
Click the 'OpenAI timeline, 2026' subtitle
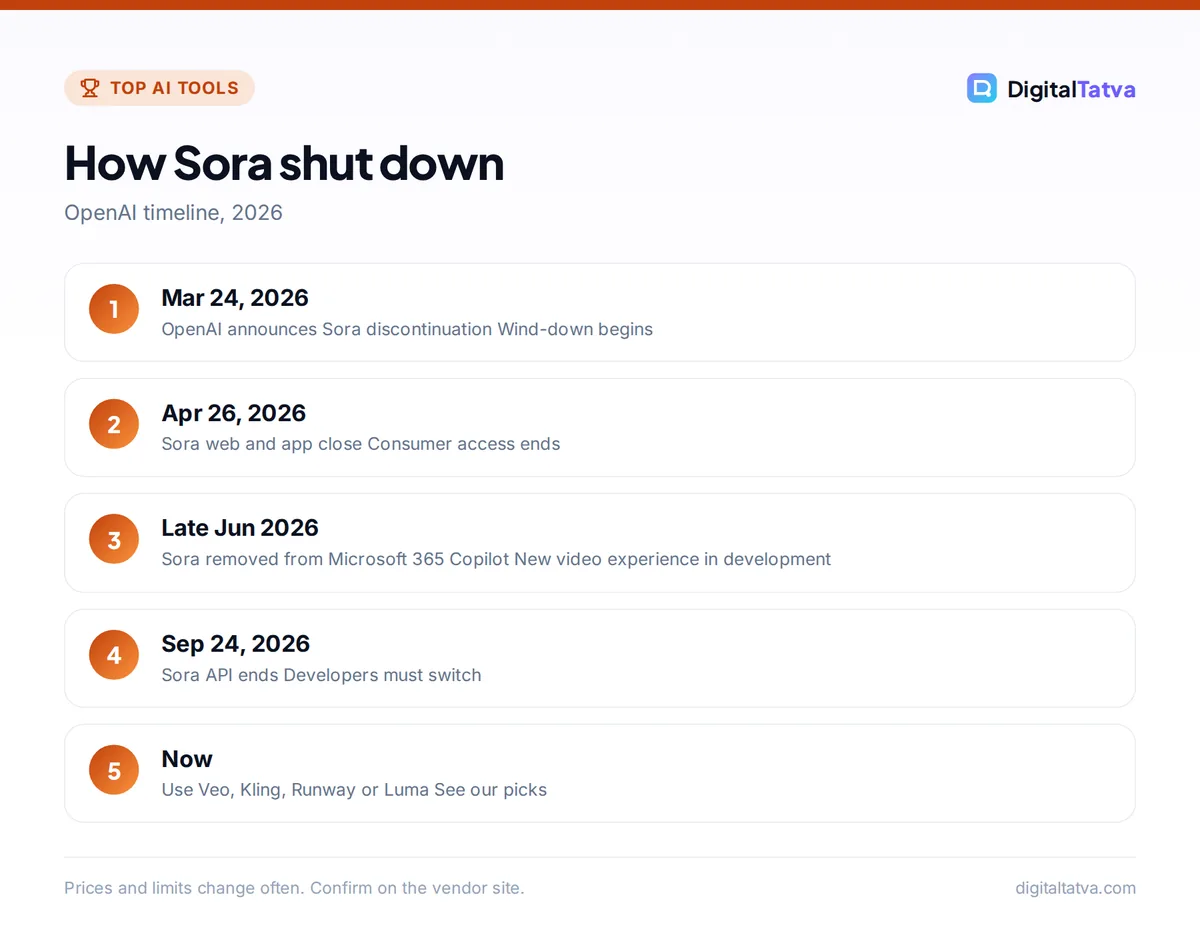tap(173, 212)
